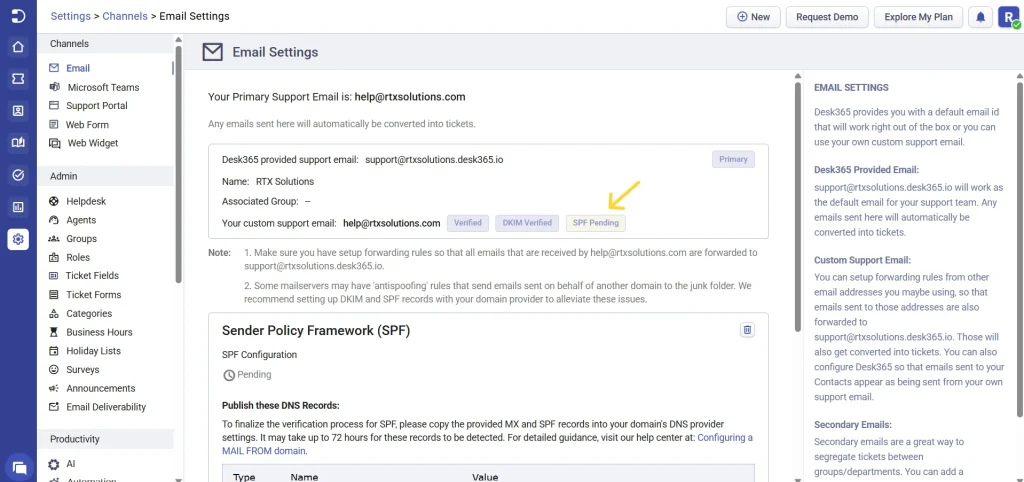Open the Contacts icon in left rail

(x=18, y=111)
